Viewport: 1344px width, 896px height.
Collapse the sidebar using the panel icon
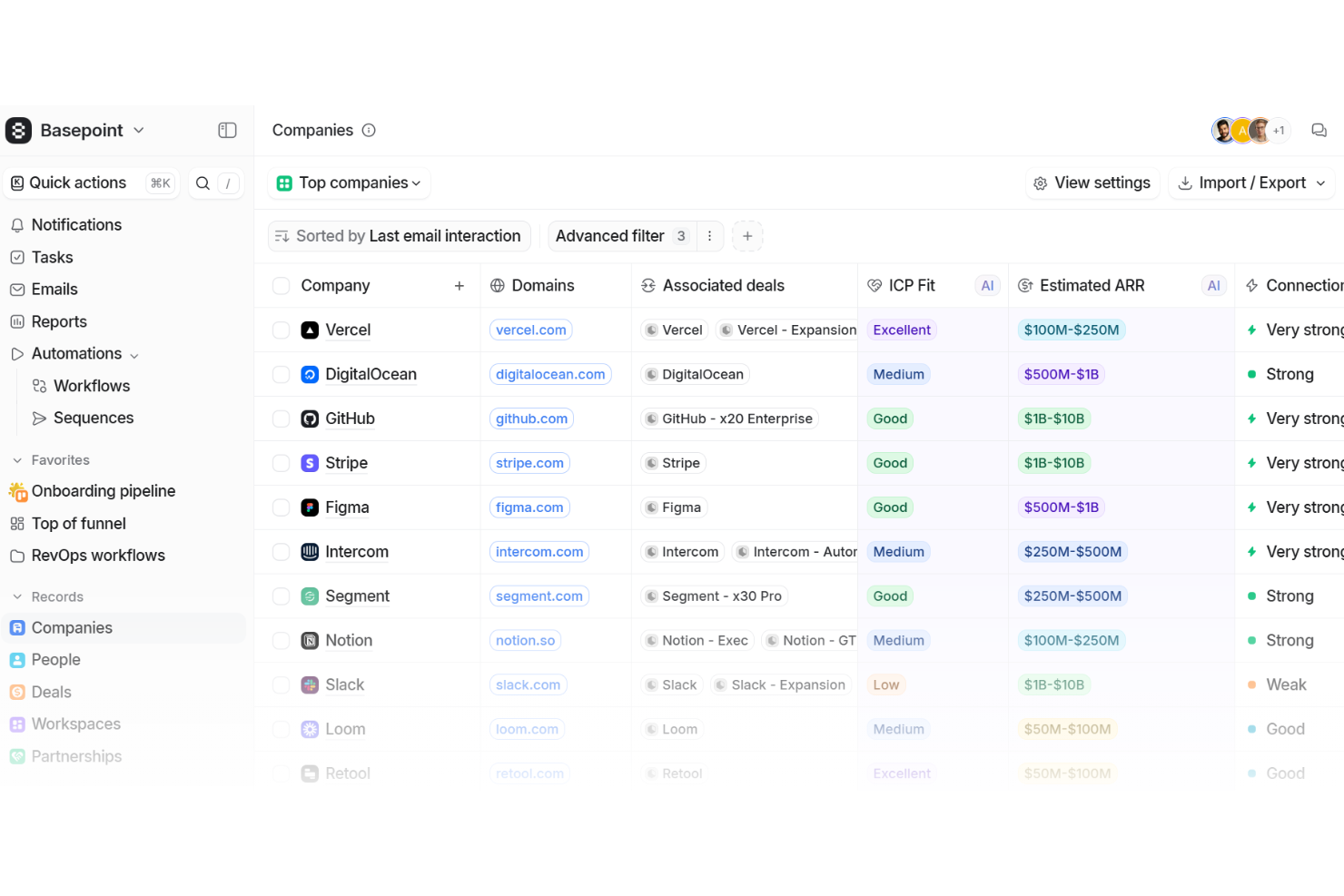point(227,130)
